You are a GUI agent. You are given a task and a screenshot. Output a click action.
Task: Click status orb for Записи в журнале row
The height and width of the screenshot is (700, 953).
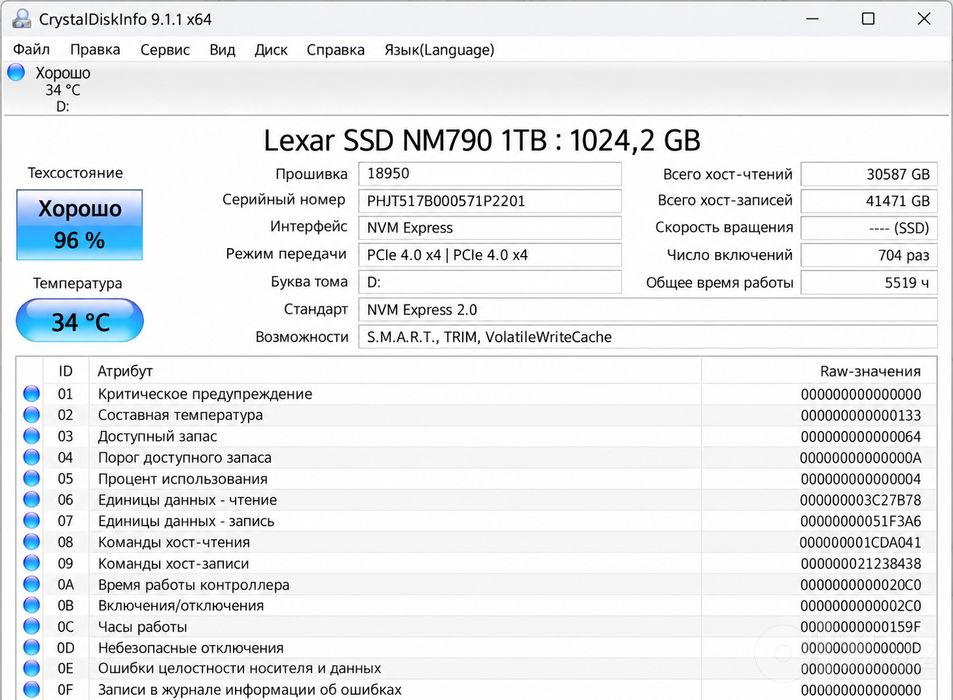(32, 690)
